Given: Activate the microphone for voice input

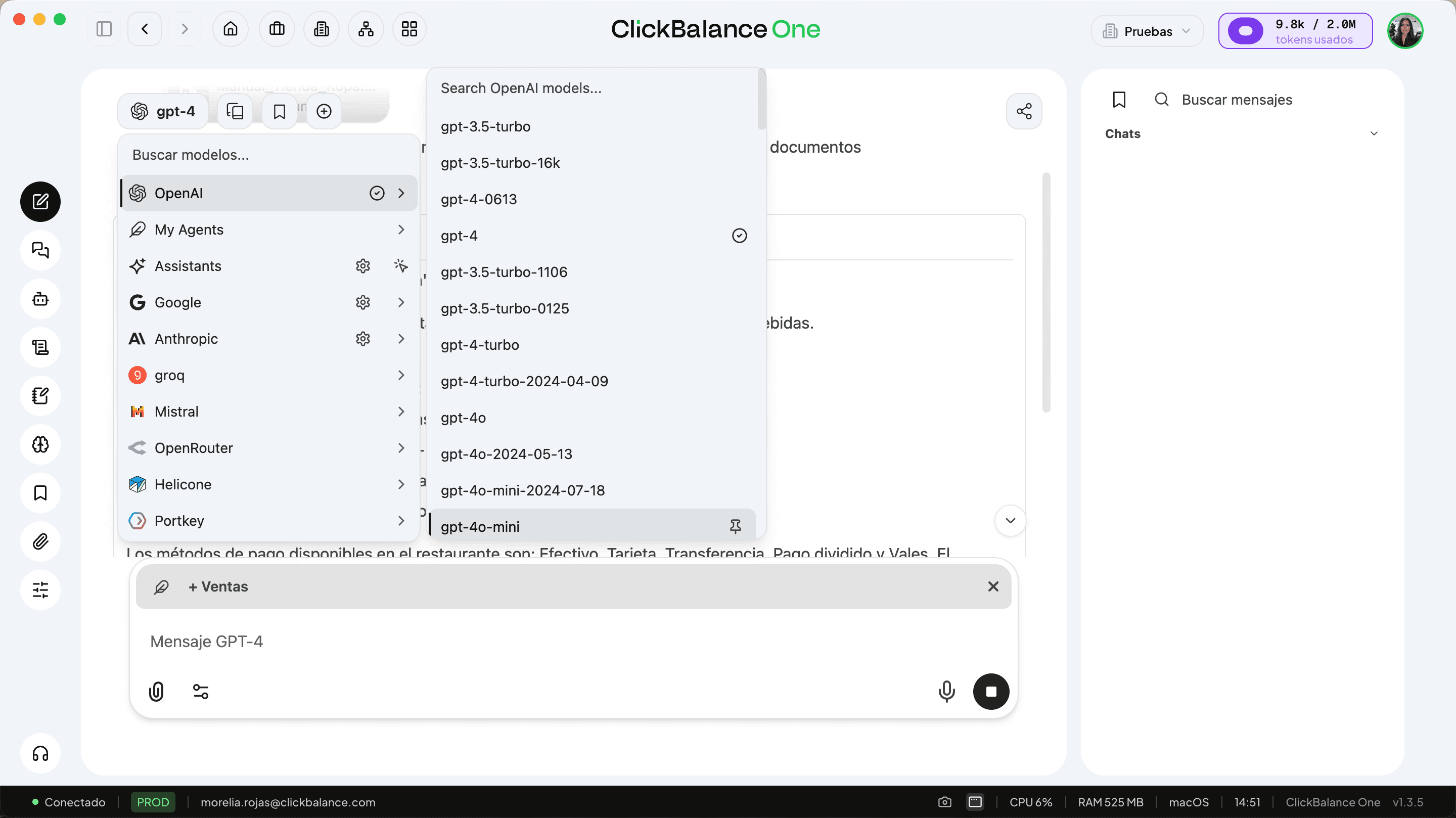Looking at the screenshot, I should click(947, 692).
